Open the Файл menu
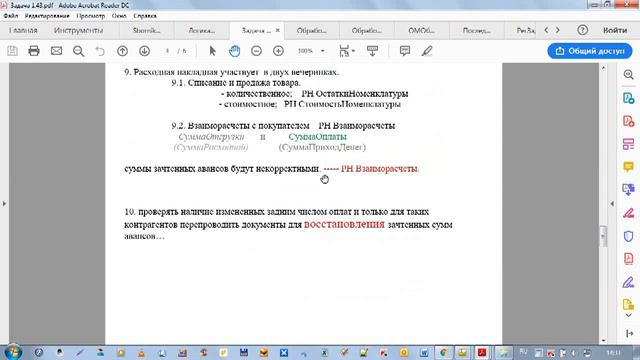Viewport: 640px width, 360px height. pos(11,16)
